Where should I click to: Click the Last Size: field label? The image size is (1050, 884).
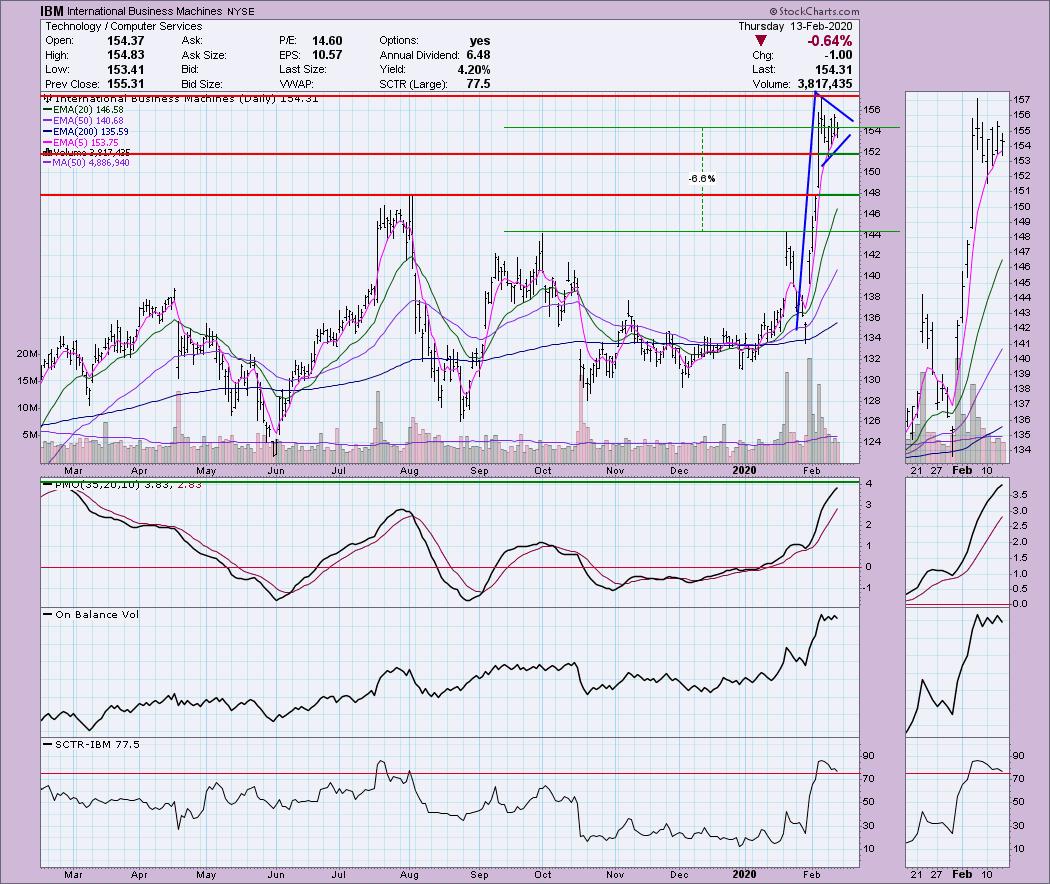[303, 70]
